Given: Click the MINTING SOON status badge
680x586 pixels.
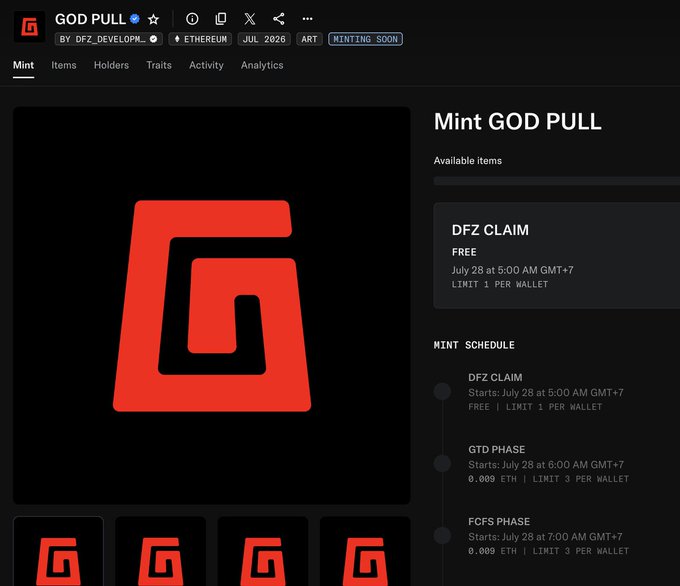Looking at the screenshot, I should (366, 39).
